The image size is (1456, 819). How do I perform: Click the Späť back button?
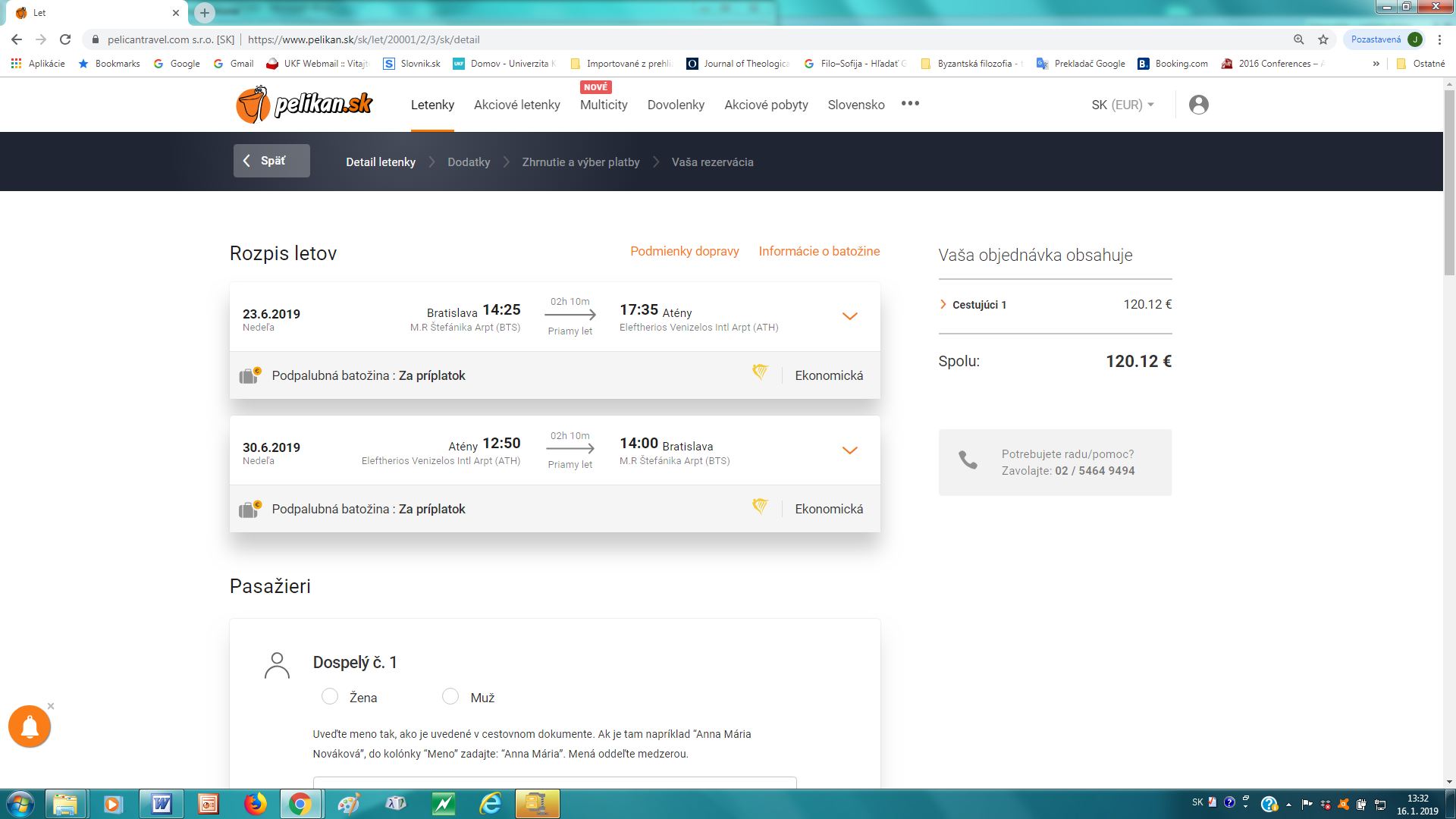[x=271, y=161]
